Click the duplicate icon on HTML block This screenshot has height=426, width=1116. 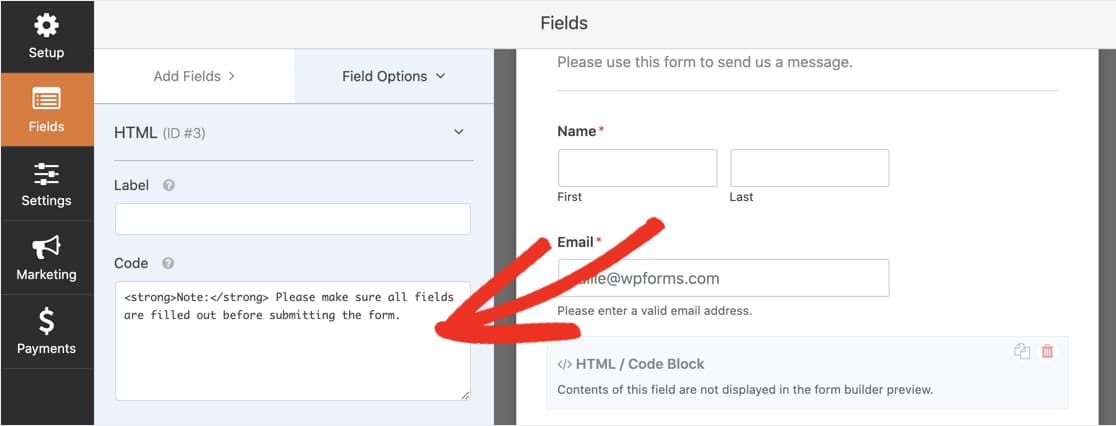point(1021,351)
